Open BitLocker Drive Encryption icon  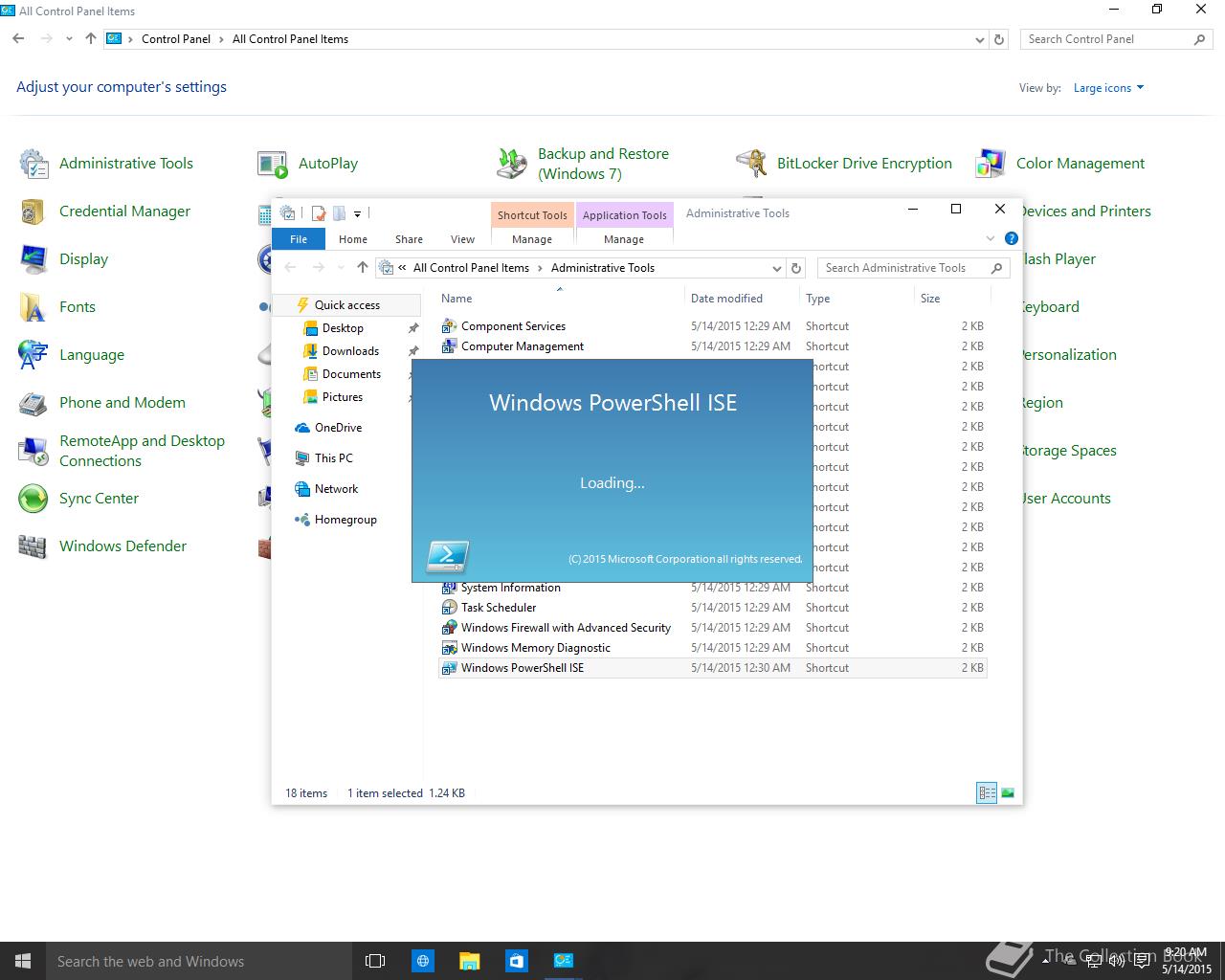tap(751, 164)
